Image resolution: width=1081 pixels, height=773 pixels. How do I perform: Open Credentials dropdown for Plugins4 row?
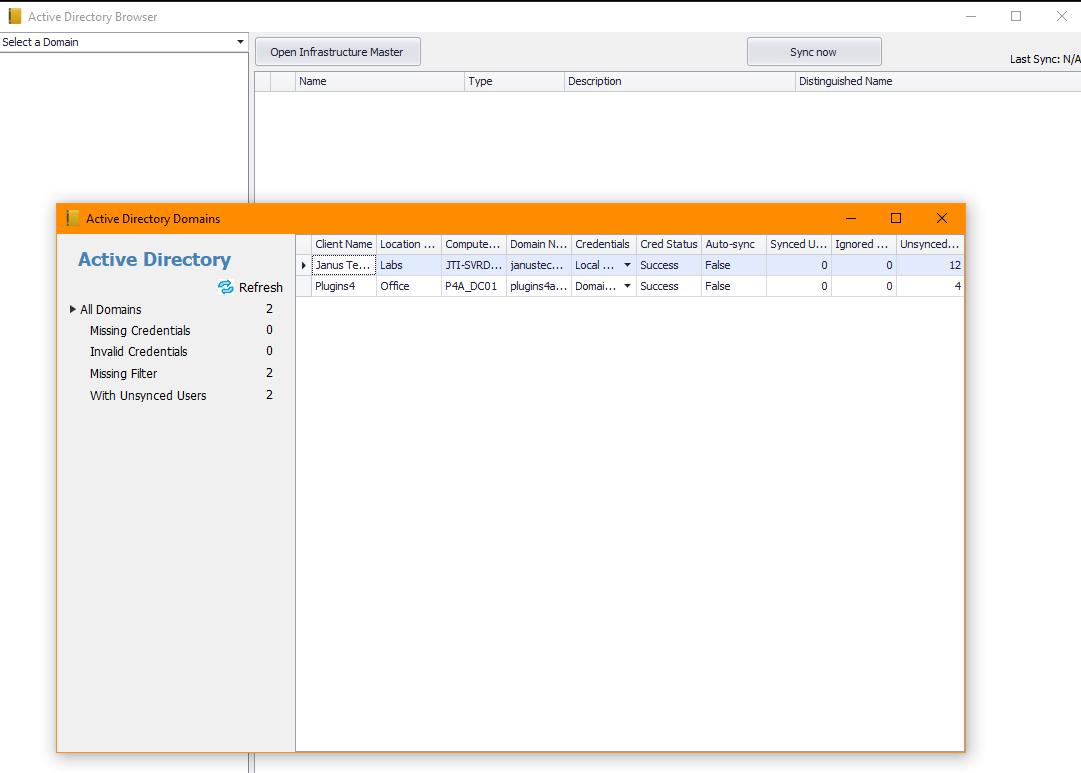tap(627, 286)
